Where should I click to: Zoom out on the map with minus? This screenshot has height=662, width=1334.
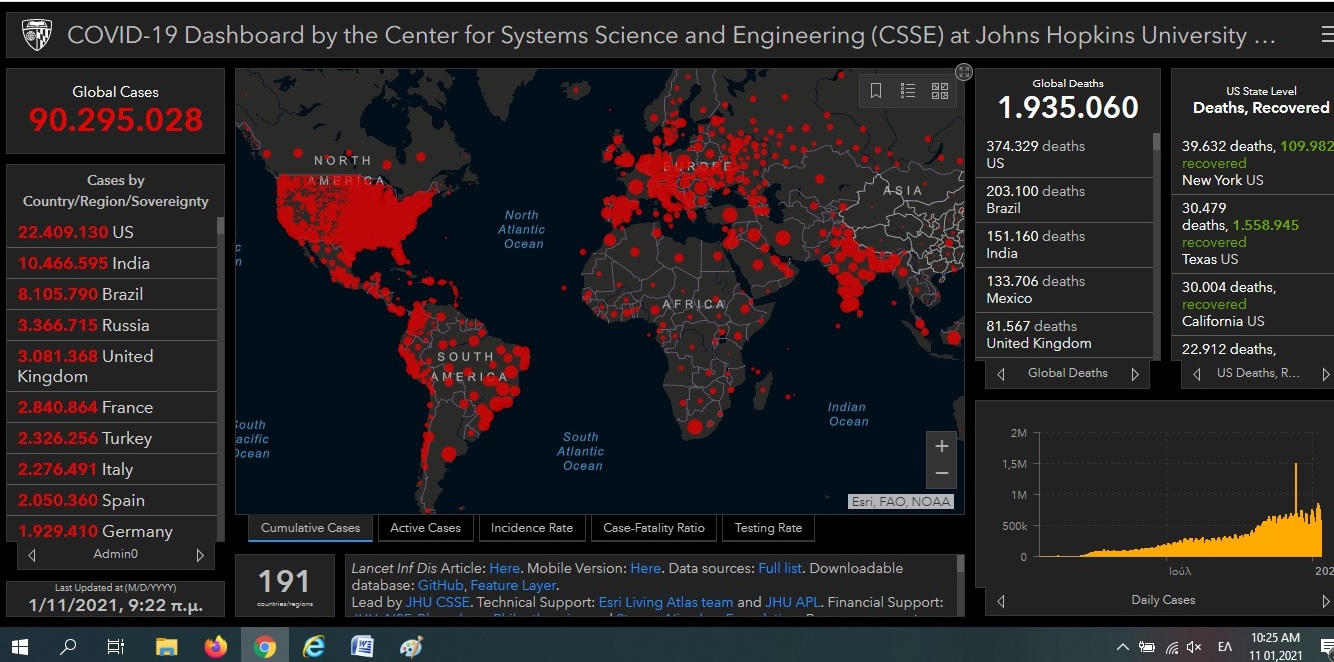point(941,473)
